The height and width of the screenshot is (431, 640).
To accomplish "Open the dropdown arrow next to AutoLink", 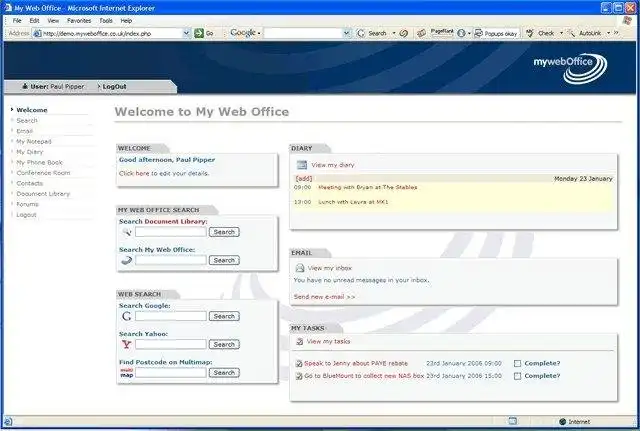I will click(608, 33).
